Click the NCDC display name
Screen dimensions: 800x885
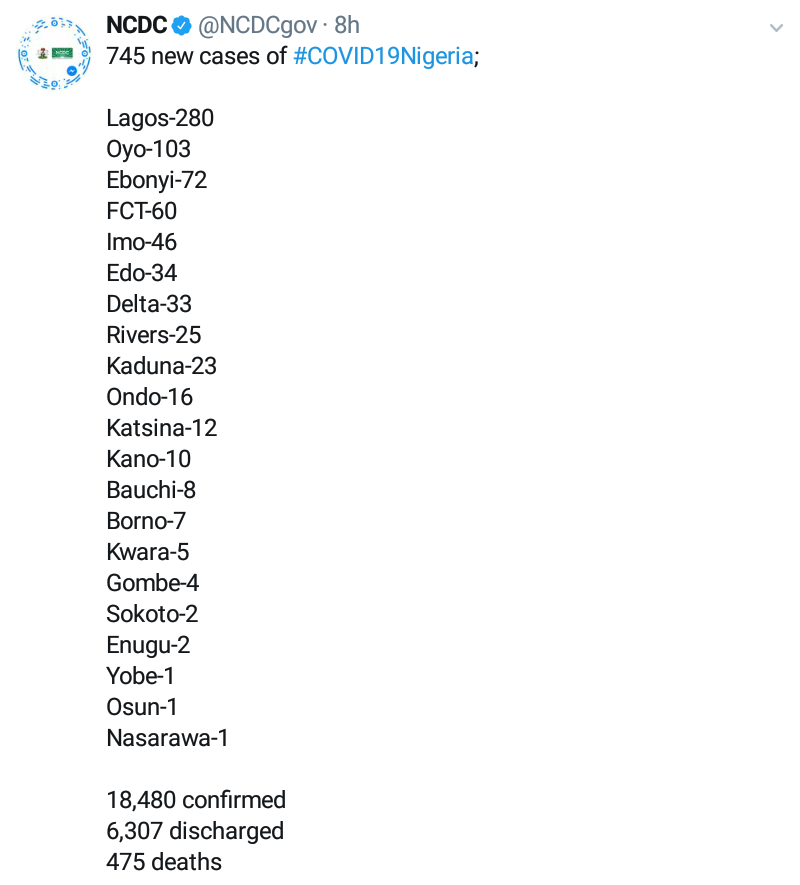136,26
